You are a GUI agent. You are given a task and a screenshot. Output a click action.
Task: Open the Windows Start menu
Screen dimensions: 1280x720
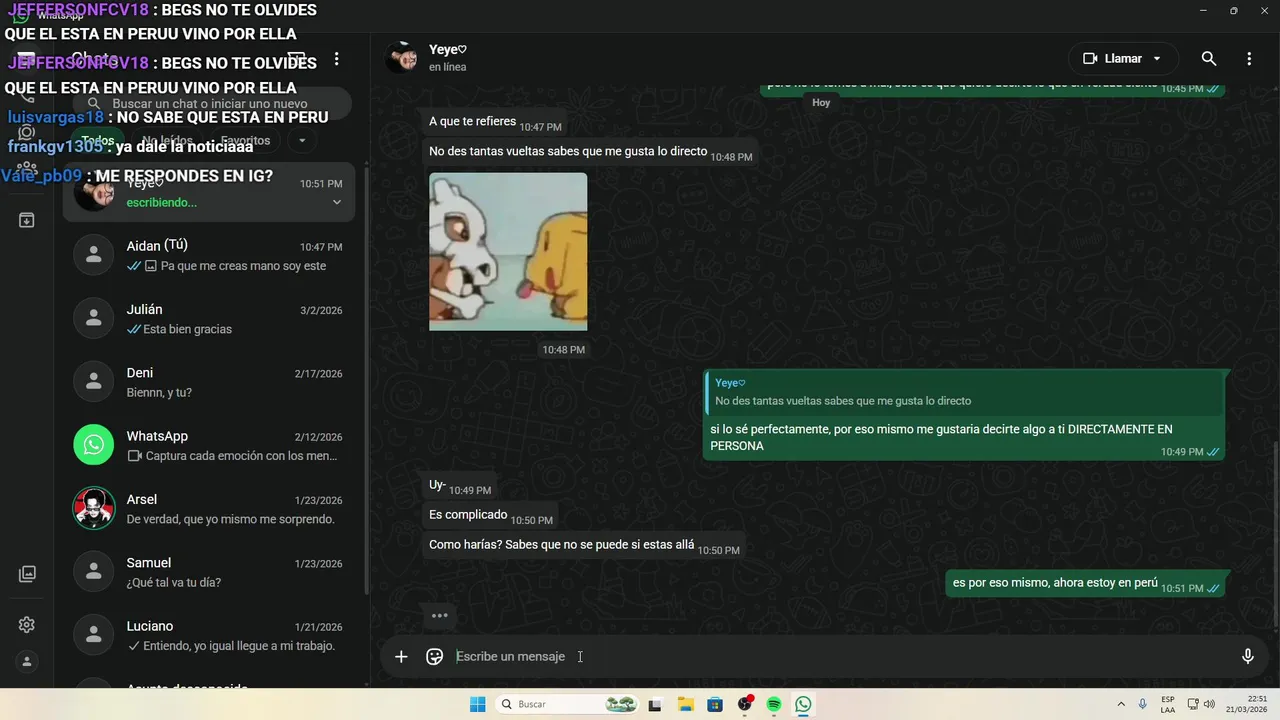coord(478,705)
